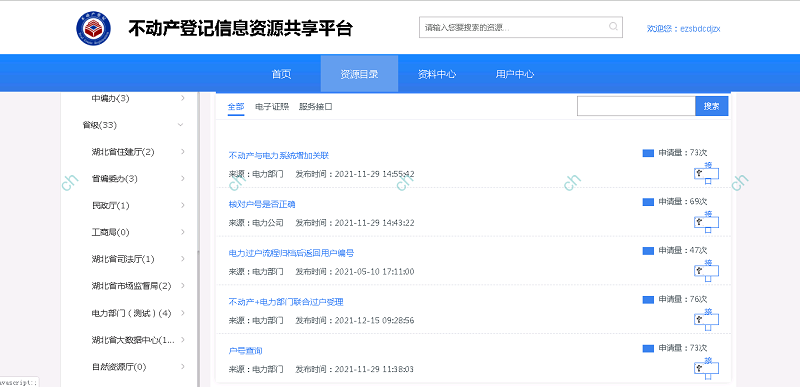Expand the 湖北省市场监管局(2) chevron
Screen dimensions: 800x387
click(183, 286)
